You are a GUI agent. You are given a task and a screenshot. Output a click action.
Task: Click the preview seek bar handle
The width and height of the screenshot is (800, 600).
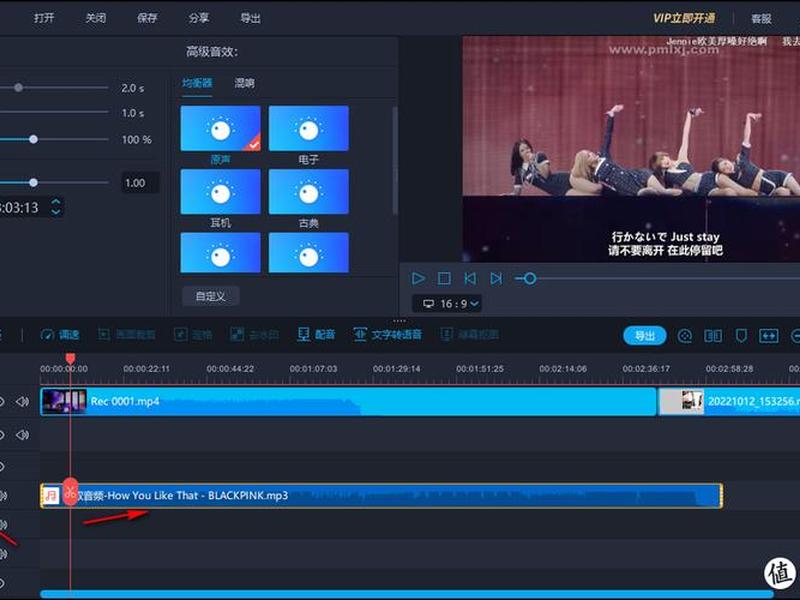point(530,278)
